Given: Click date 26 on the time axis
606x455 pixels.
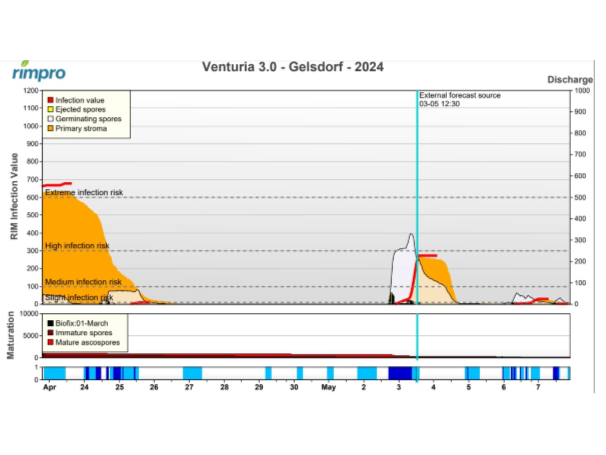Looking at the screenshot, I should click(x=154, y=387).
